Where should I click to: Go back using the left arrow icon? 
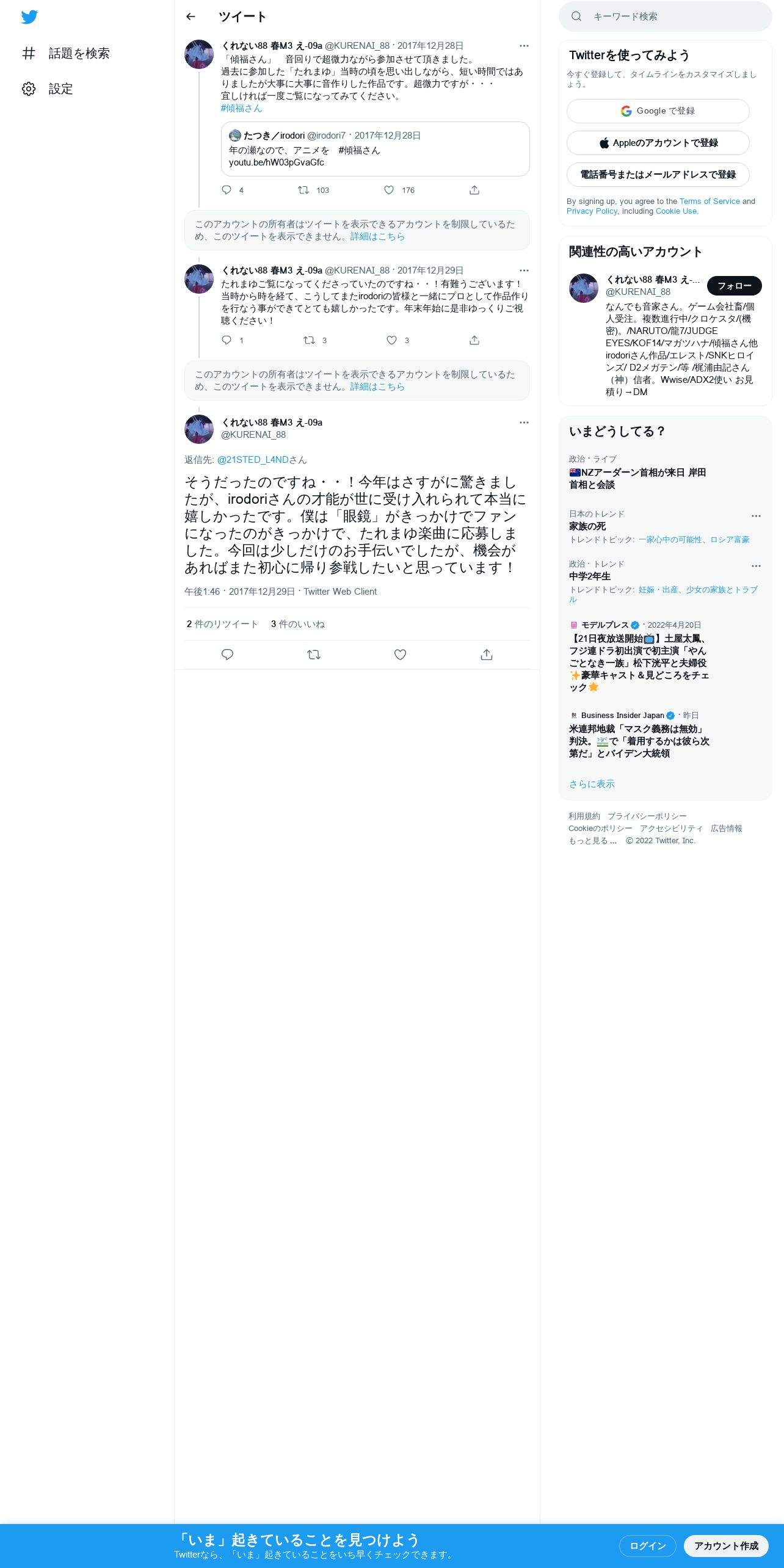[x=191, y=16]
